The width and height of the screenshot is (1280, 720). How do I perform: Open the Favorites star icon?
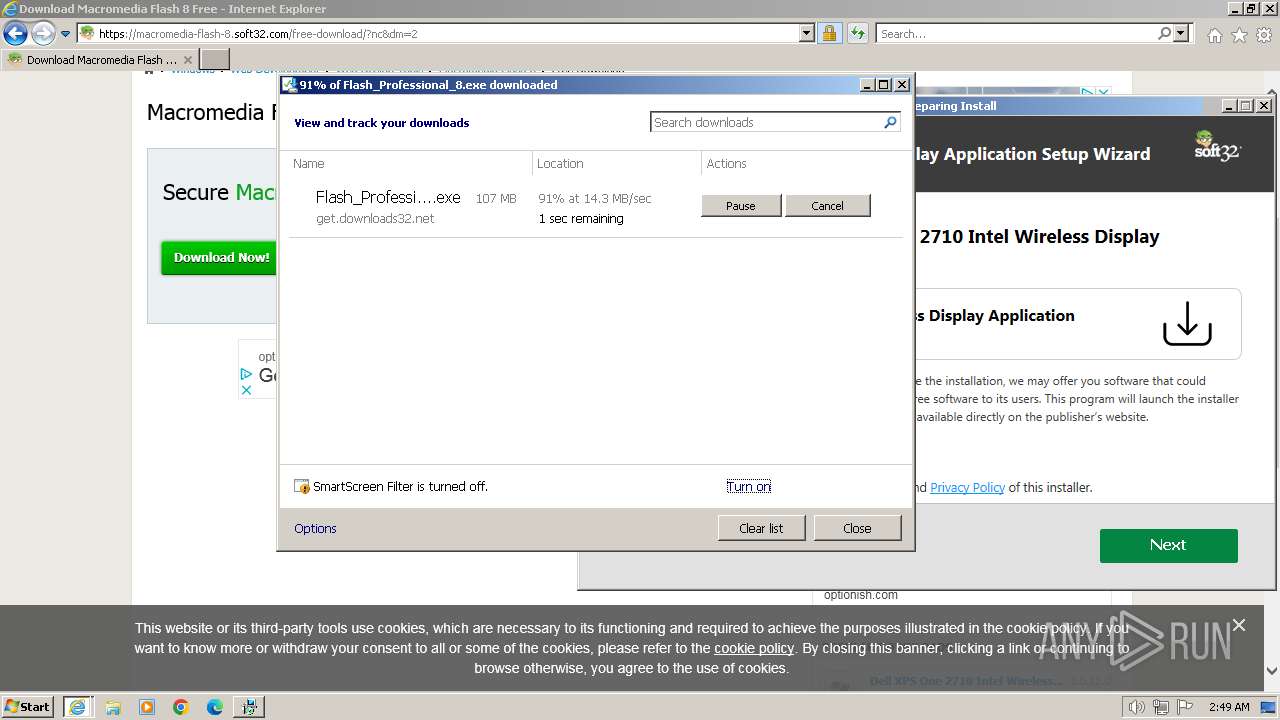tap(1239, 35)
